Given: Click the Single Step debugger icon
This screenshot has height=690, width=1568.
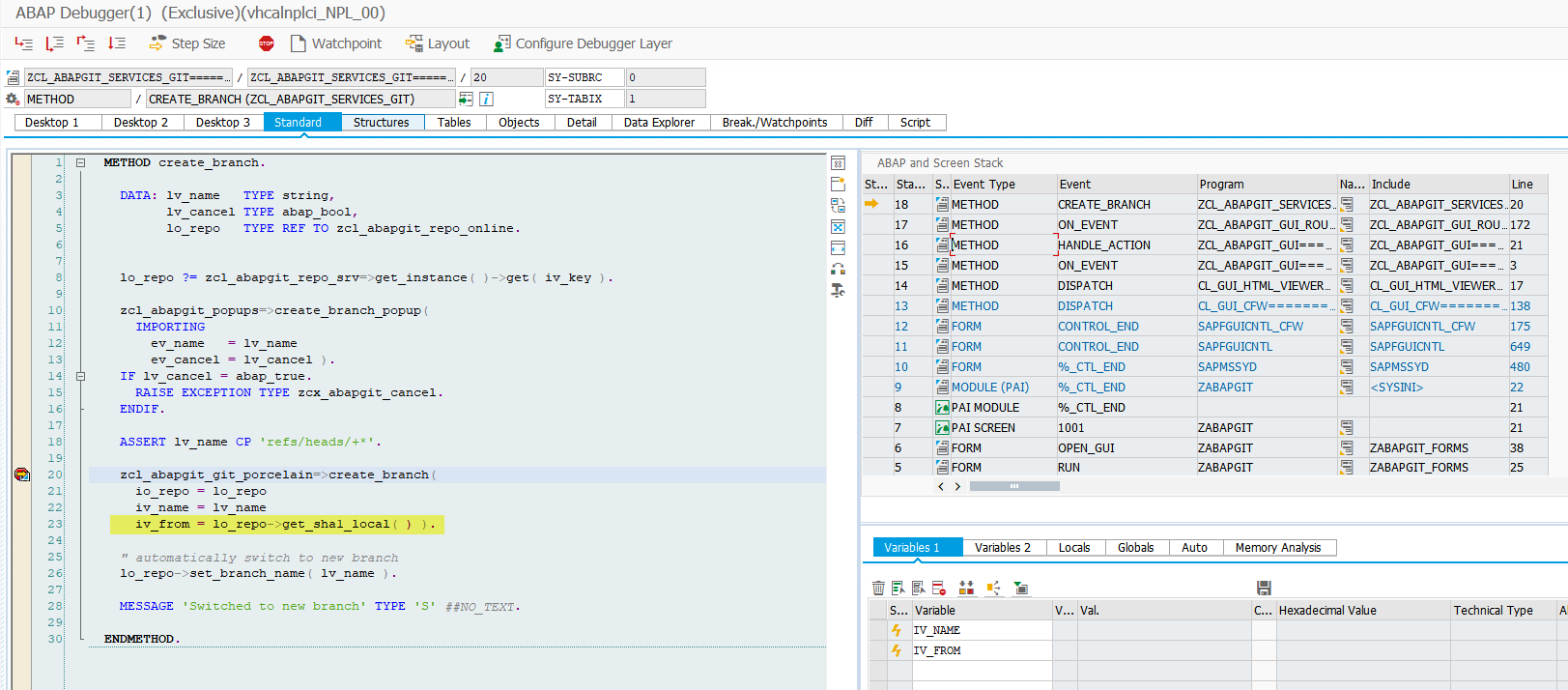Looking at the screenshot, I should (23, 43).
